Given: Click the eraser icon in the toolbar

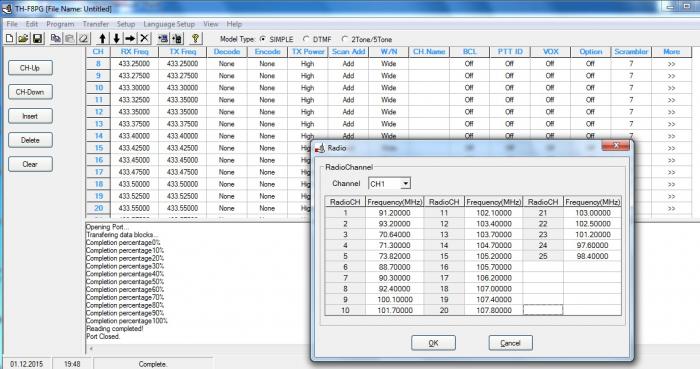Looking at the screenshot, I should [x=83, y=39].
